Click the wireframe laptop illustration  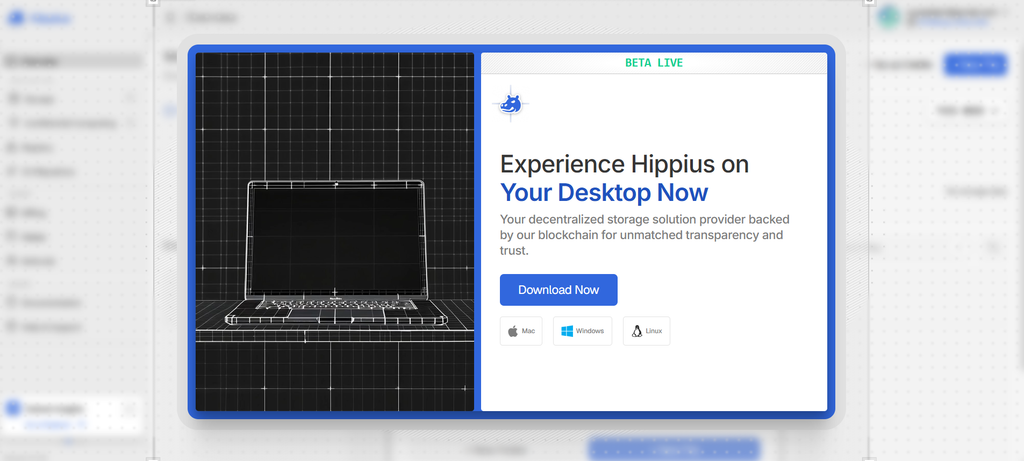point(336,253)
